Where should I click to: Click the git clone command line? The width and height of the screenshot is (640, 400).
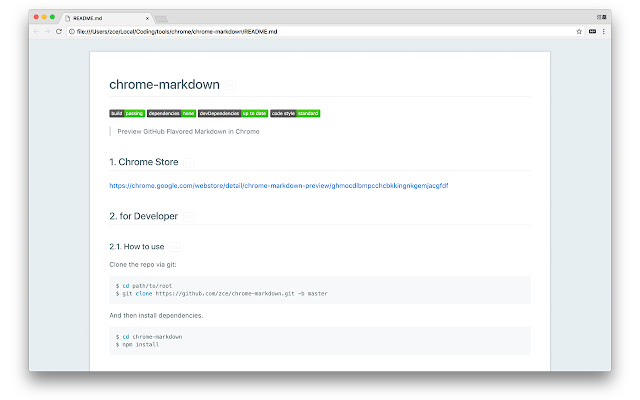pyautogui.click(x=222, y=293)
